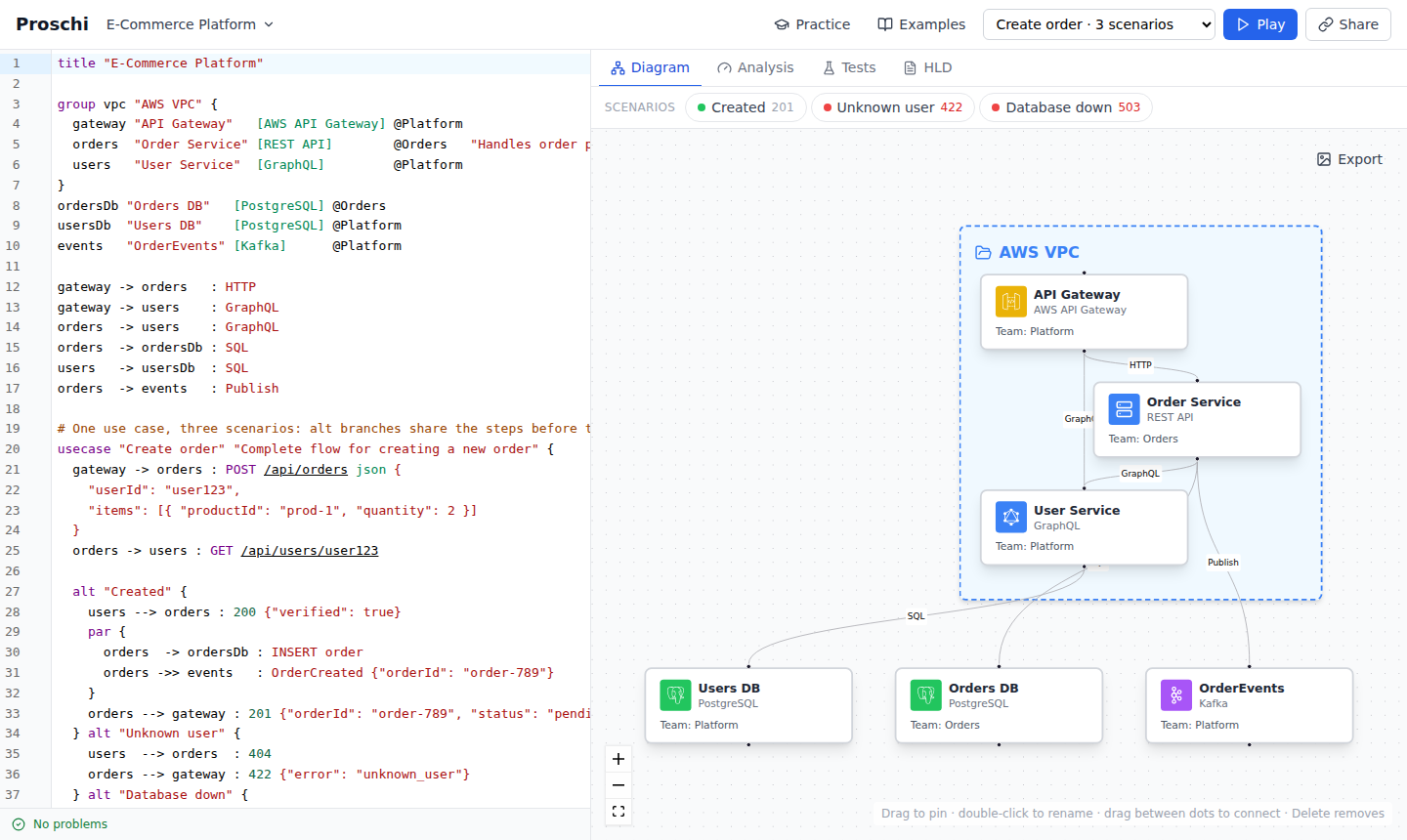Click the API Gateway node icon
The width and height of the screenshot is (1407, 840).
1010,302
